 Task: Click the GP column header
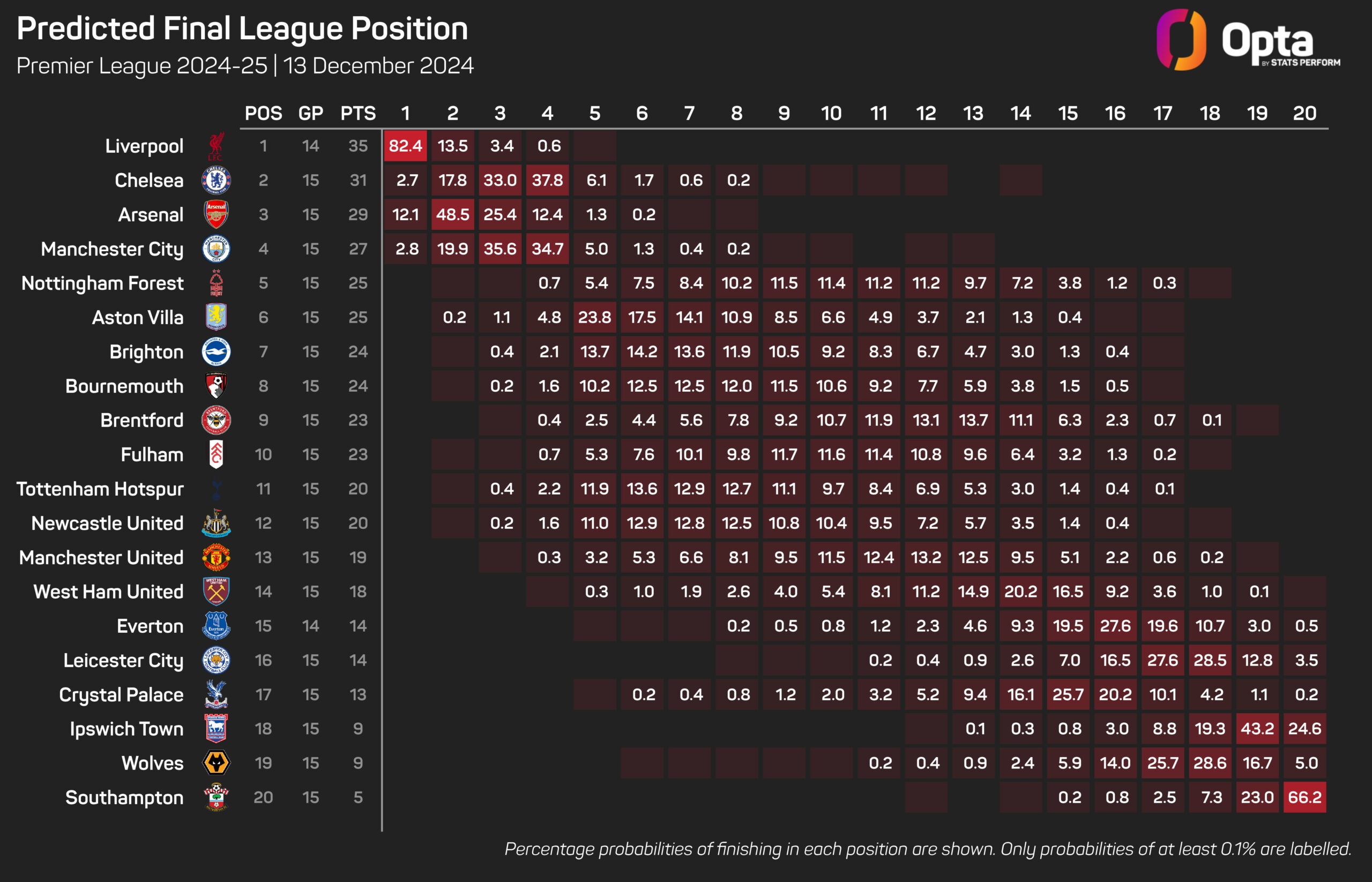tap(310, 114)
